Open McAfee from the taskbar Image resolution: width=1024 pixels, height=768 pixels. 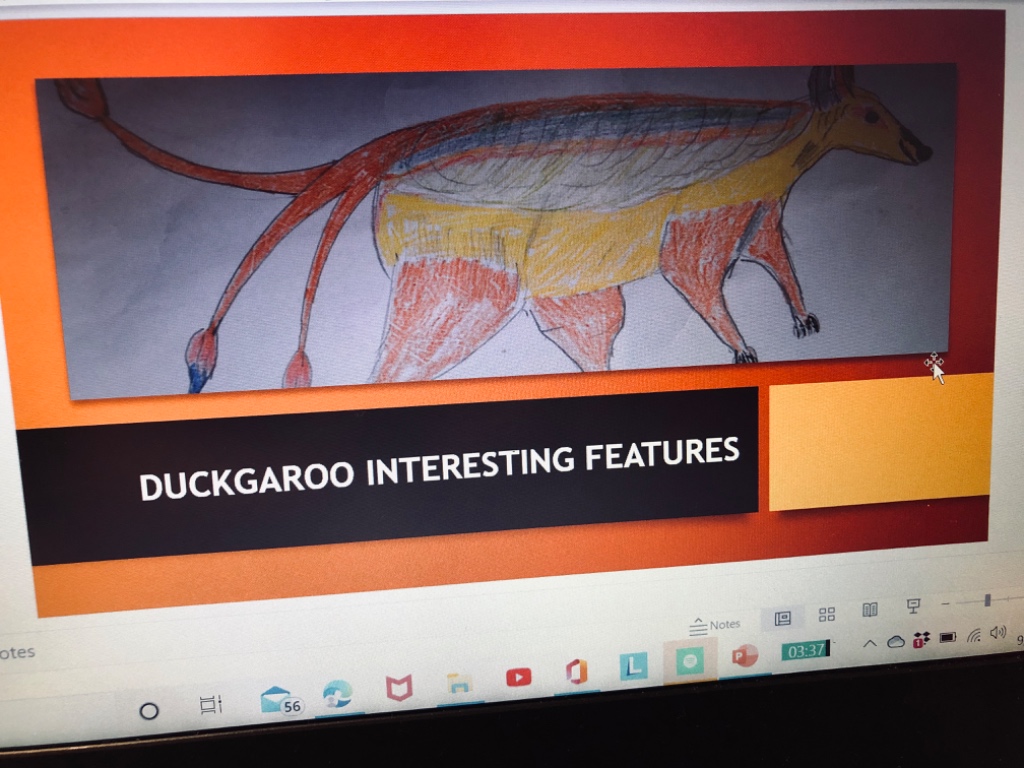tap(399, 688)
